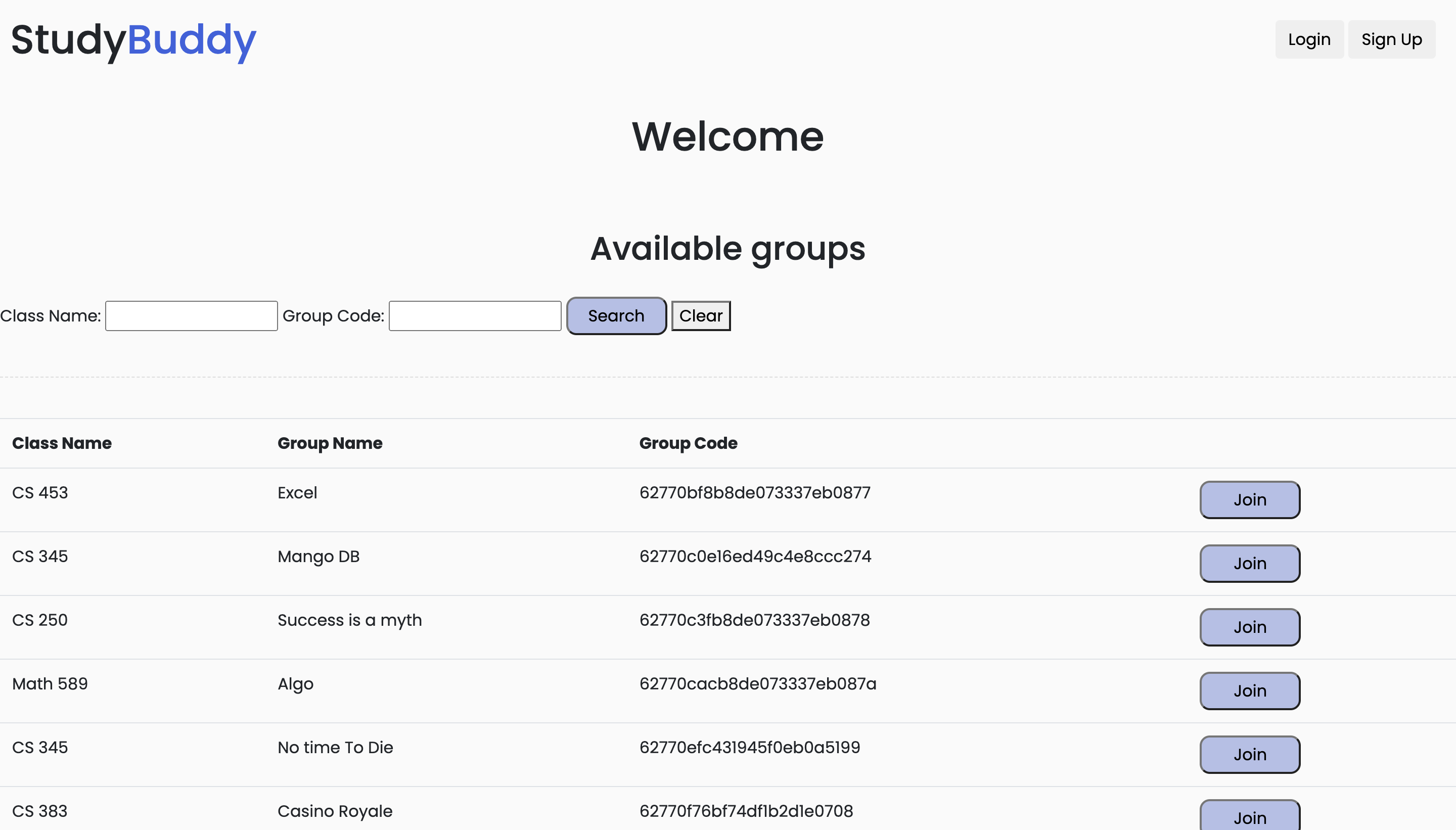Join the Casino Royale group
The height and width of the screenshot is (830, 1456).
(1249, 817)
